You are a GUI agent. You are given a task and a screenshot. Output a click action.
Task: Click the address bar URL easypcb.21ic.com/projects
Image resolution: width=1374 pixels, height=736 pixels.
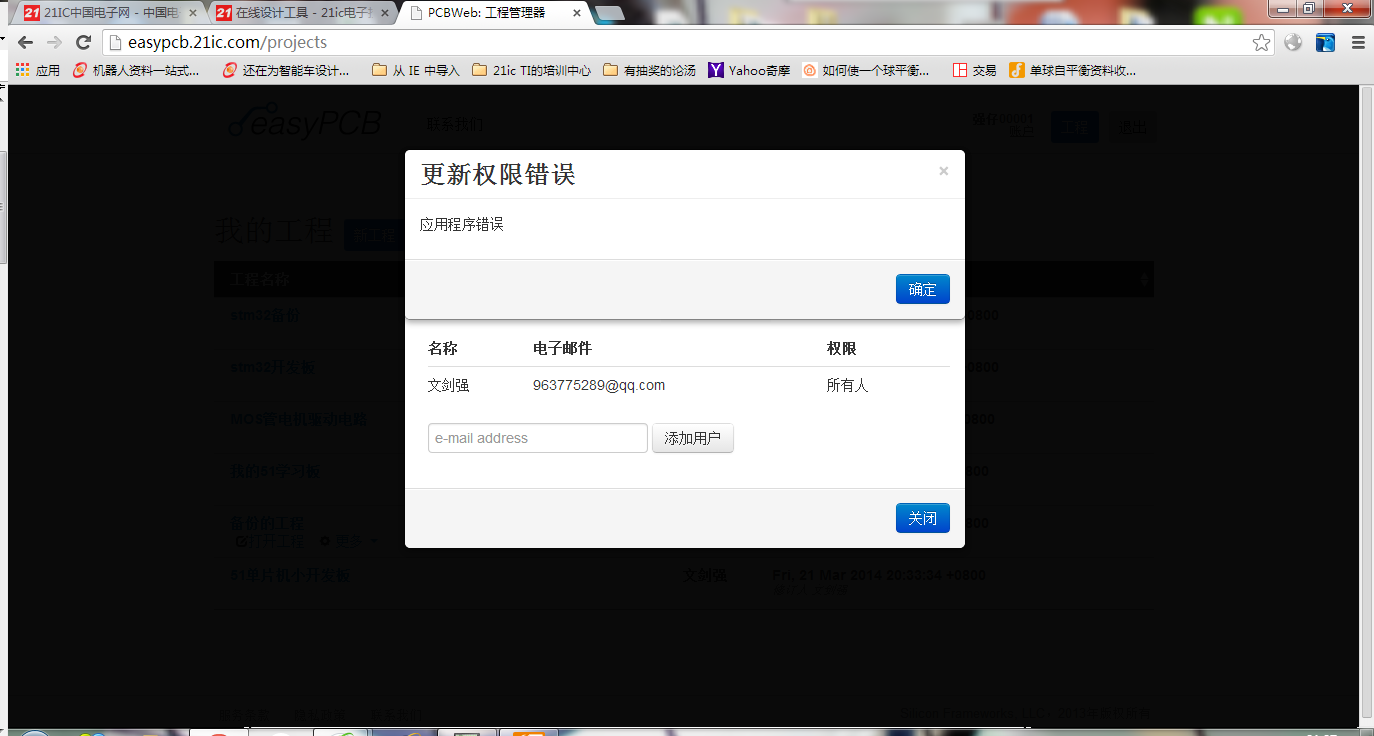coord(228,43)
